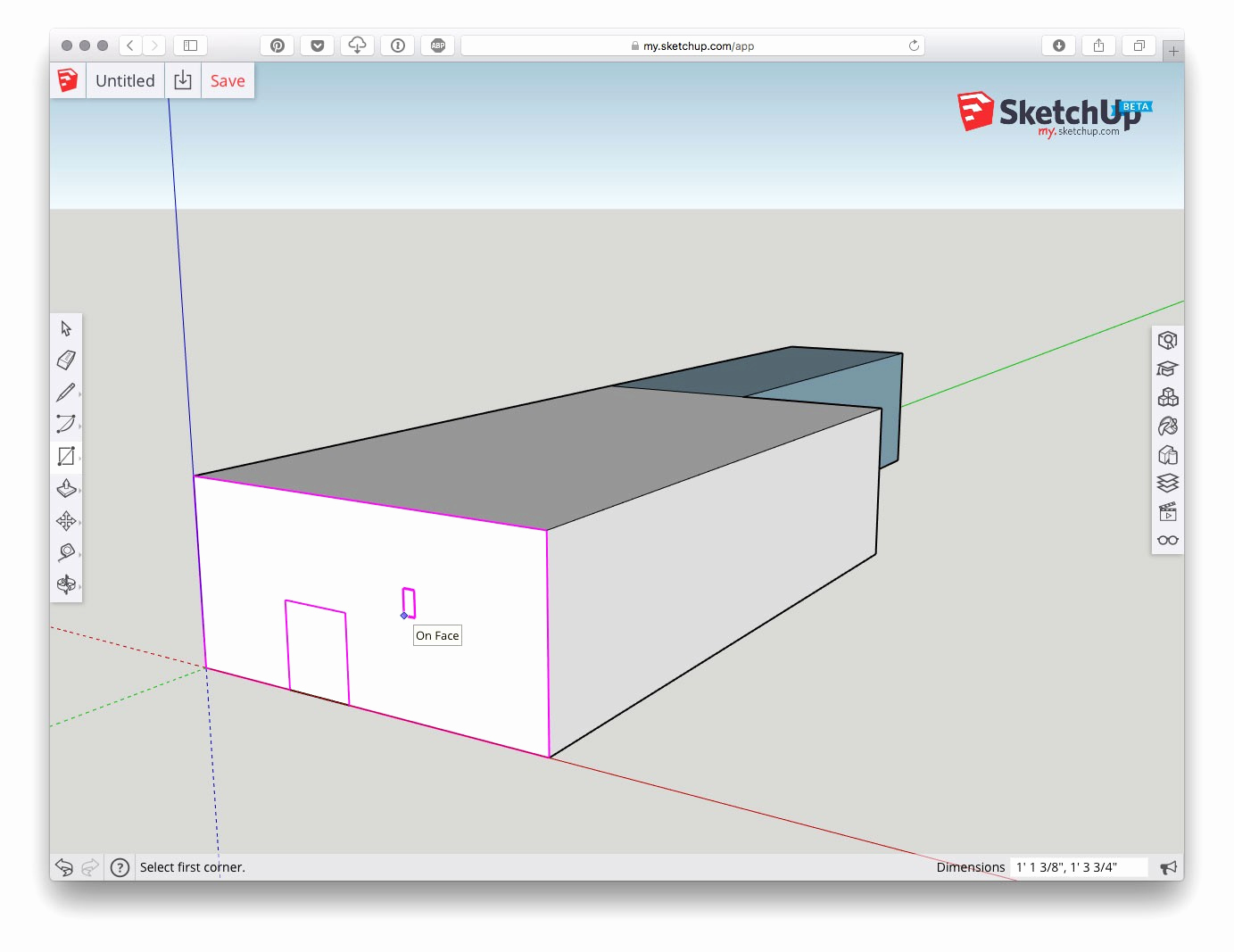
Task: Expand the Tape Measure flyout arrow
Action: point(79,555)
